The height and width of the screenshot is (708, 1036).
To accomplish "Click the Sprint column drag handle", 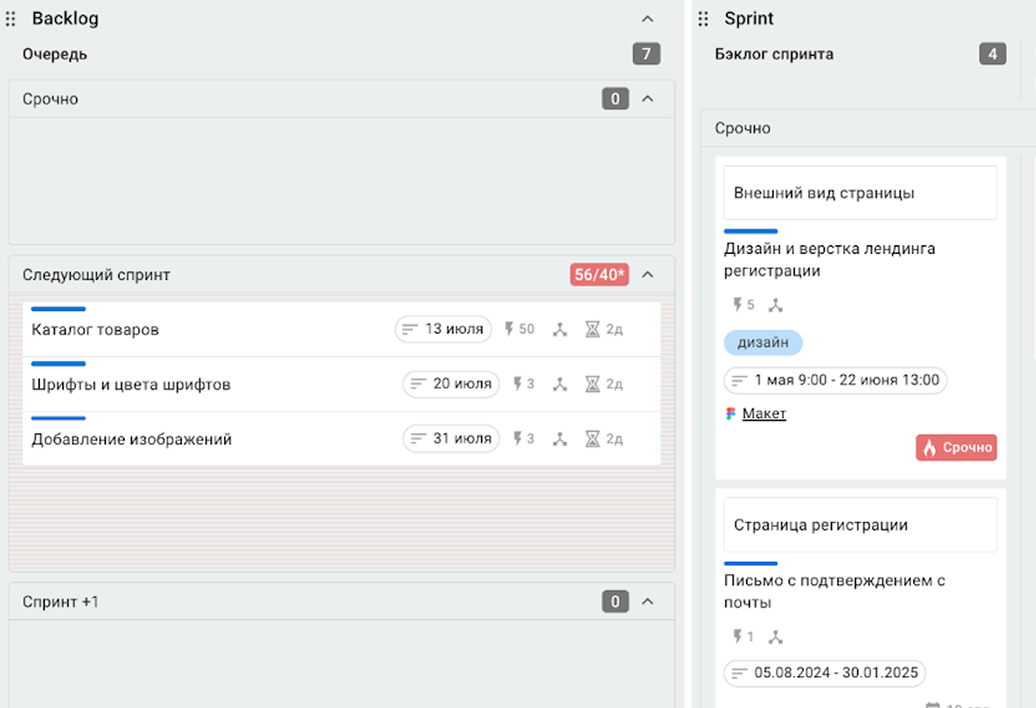I will point(703,19).
